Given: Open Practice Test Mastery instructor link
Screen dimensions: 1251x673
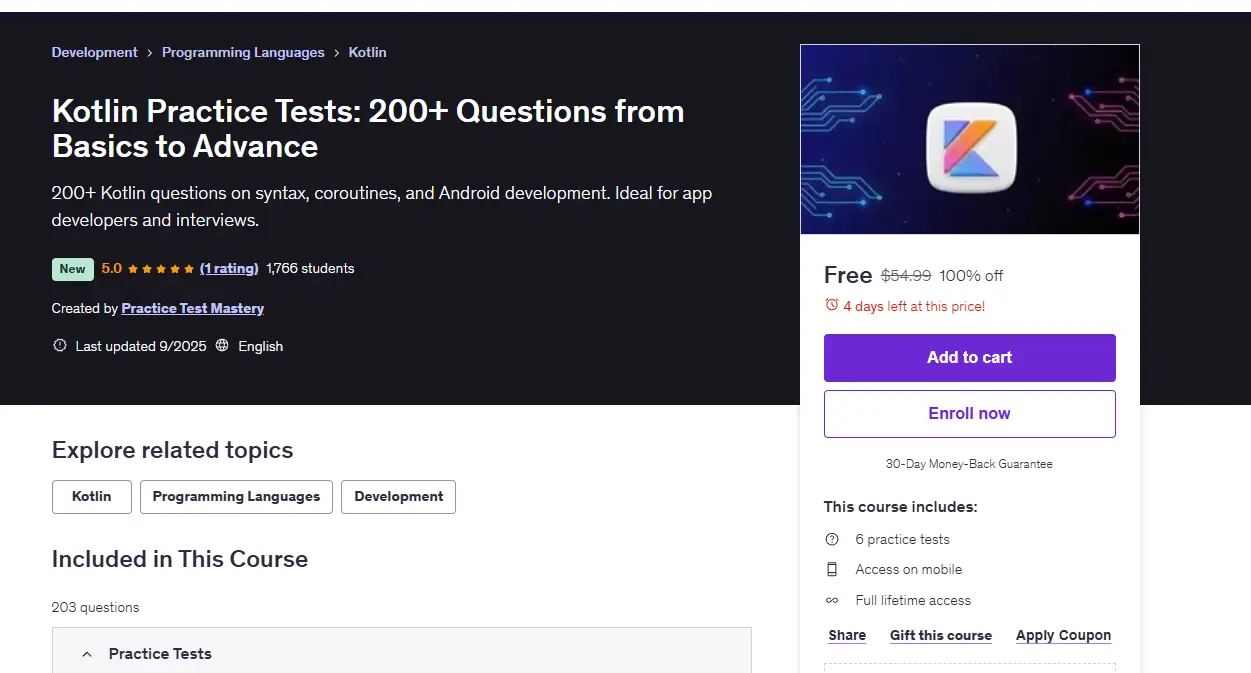Looking at the screenshot, I should 193,308.
